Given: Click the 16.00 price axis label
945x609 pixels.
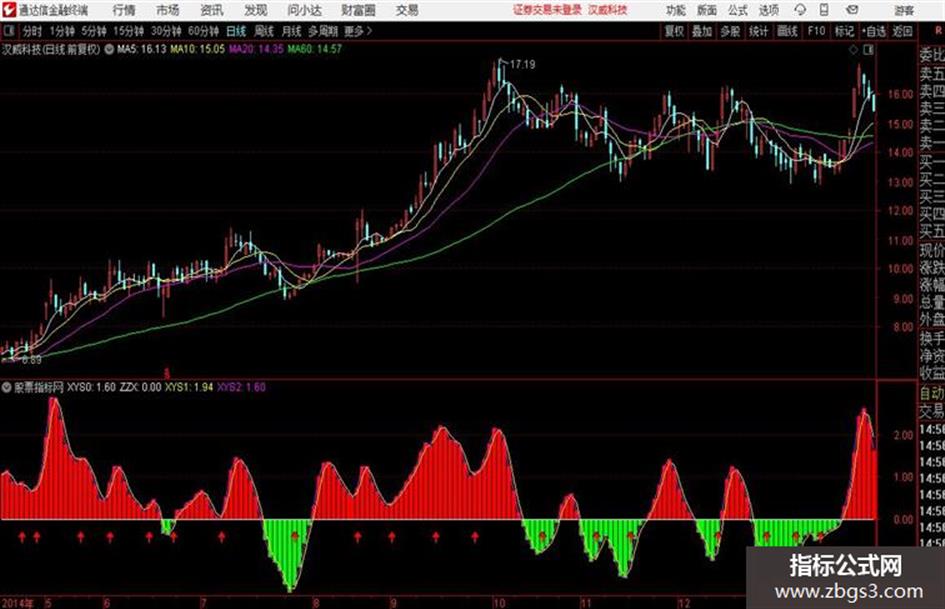Looking at the screenshot, I should (900, 94).
